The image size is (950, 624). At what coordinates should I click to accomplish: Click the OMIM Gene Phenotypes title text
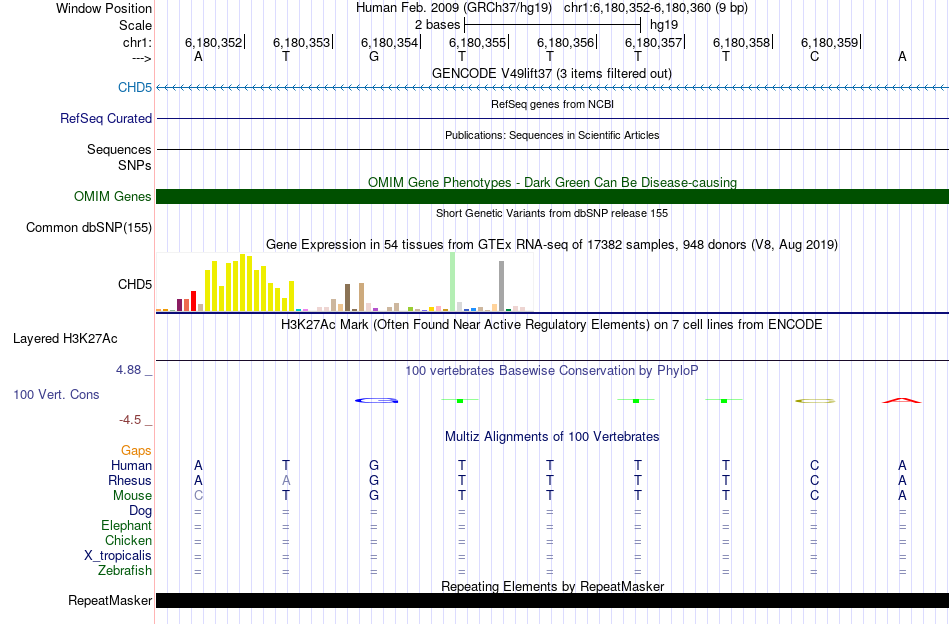click(553, 182)
